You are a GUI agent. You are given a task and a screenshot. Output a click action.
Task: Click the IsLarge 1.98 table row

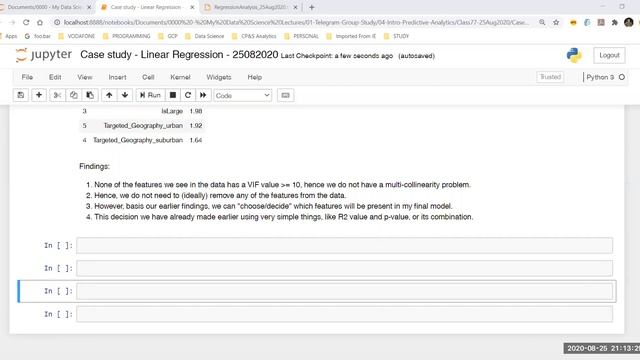[142, 111]
